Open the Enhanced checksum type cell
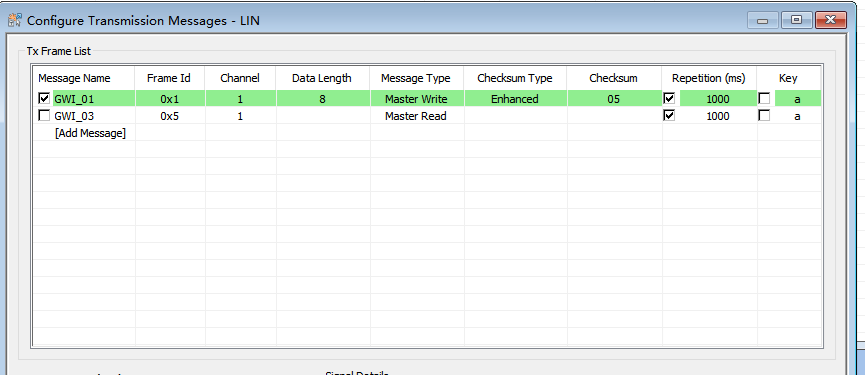 coord(515,99)
